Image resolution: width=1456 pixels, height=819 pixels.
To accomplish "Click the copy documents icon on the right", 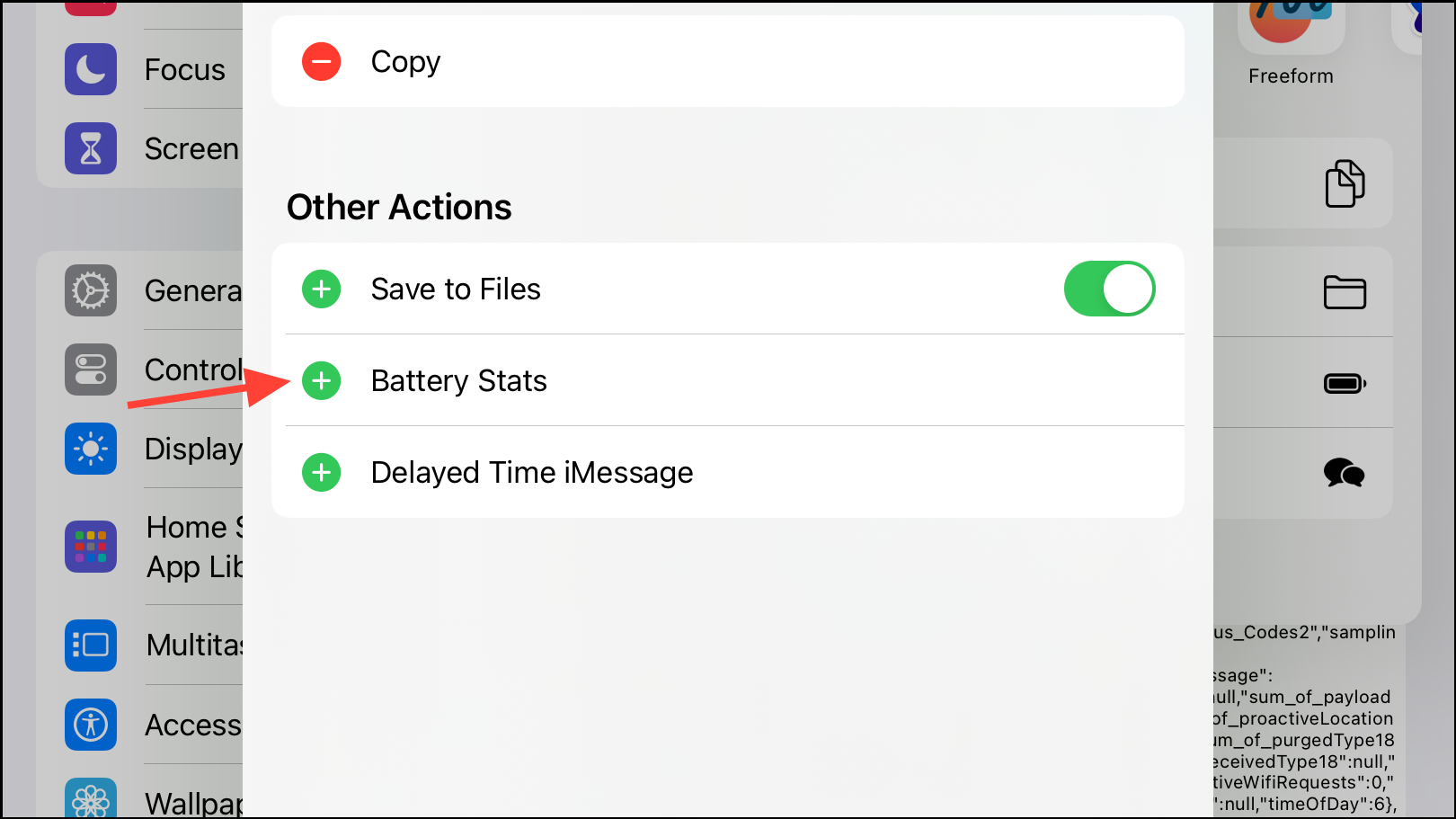I will click(1344, 182).
